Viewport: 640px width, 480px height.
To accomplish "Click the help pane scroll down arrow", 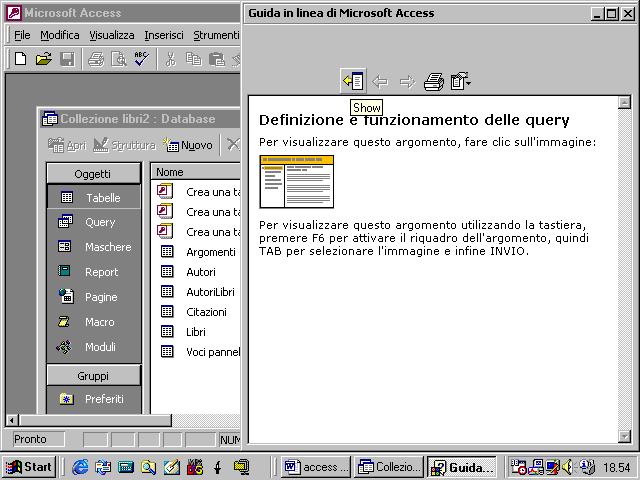I will [624, 436].
